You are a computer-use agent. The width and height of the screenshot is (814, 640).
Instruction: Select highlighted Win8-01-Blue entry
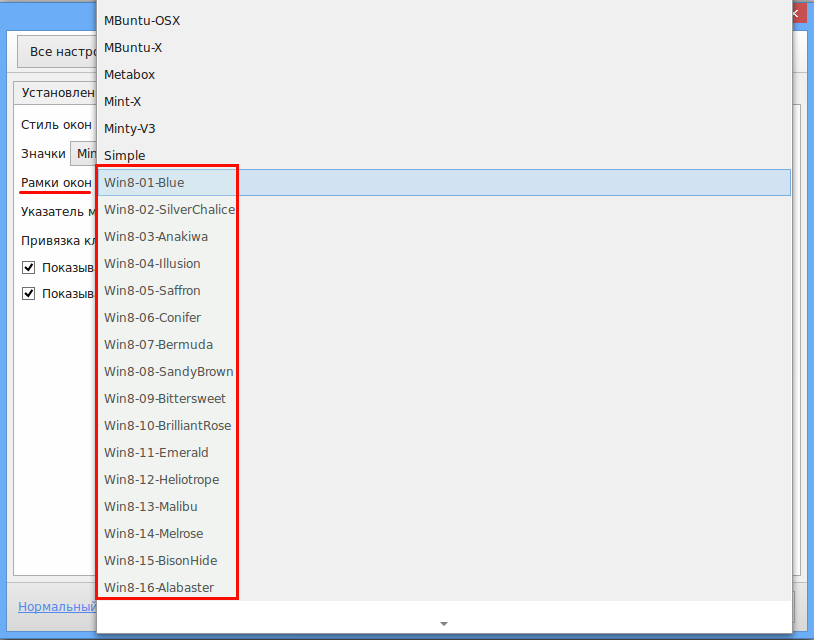444,183
